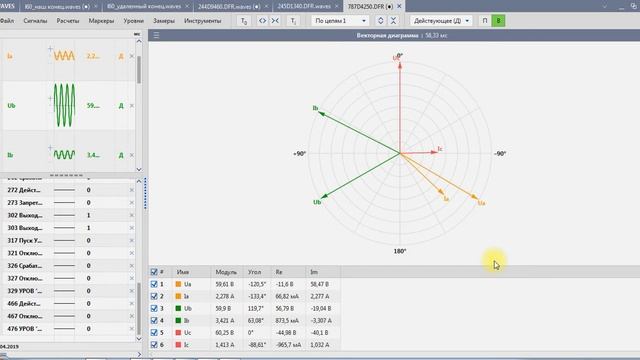Click the expand horizontally arrows icon
This screenshot has width=640, height=360.
262,21
